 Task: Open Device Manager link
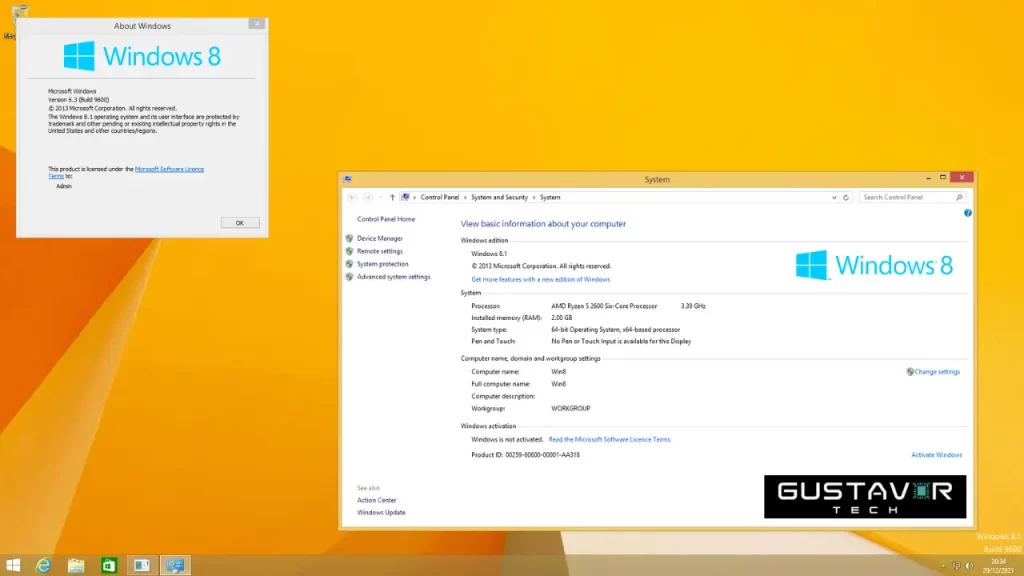coord(380,238)
